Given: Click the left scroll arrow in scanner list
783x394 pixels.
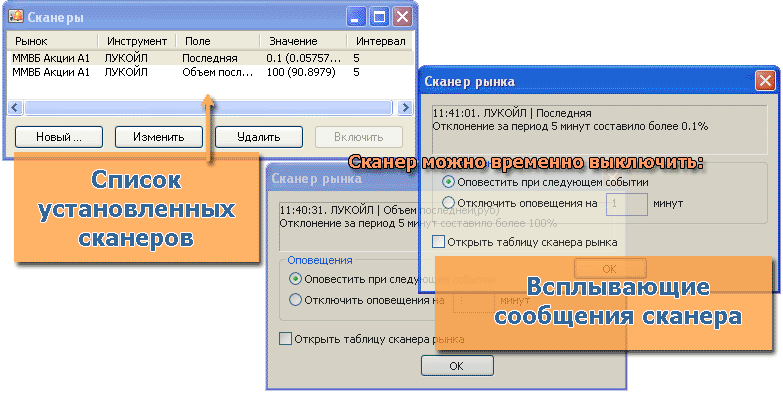Looking at the screenshot, I should tap(14, 107).
